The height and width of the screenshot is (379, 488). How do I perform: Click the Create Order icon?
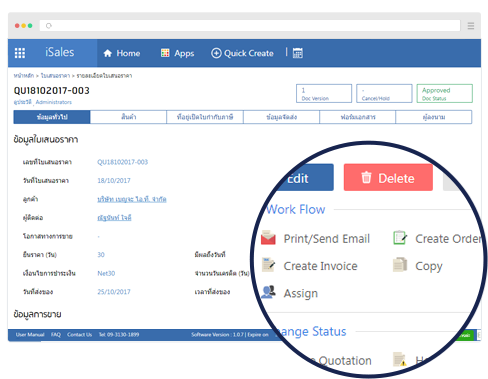(x=400, y=238)
